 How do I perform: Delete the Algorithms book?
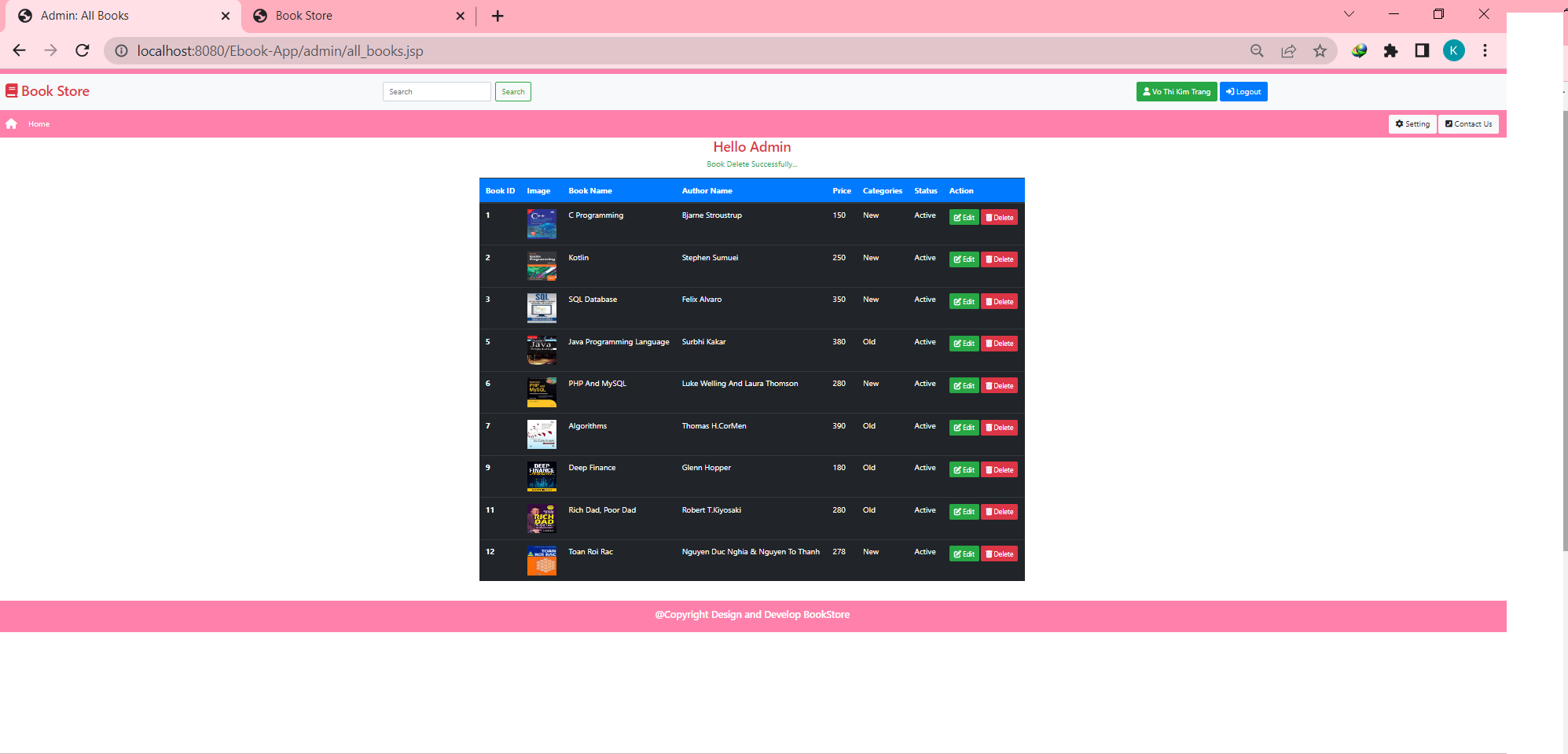coord(999,428)
